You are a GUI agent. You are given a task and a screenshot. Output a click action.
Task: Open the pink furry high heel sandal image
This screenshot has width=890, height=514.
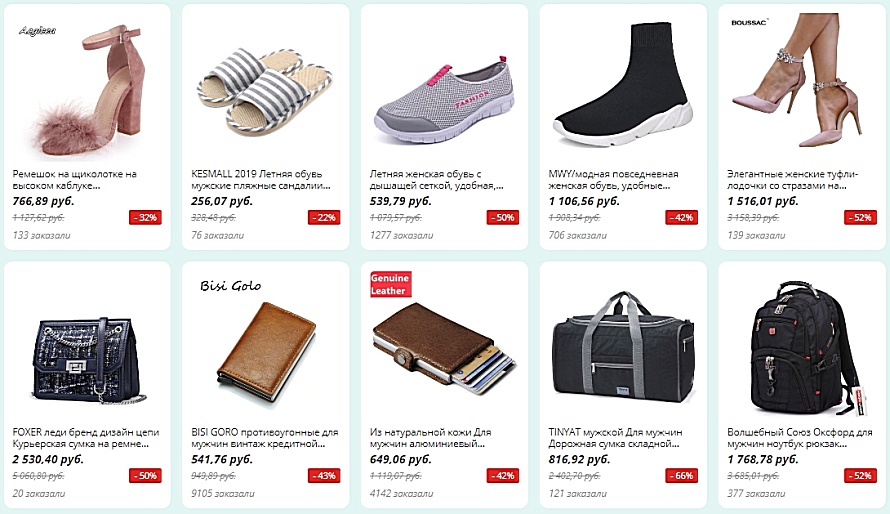pyautogui.click(x=87, y=89)
